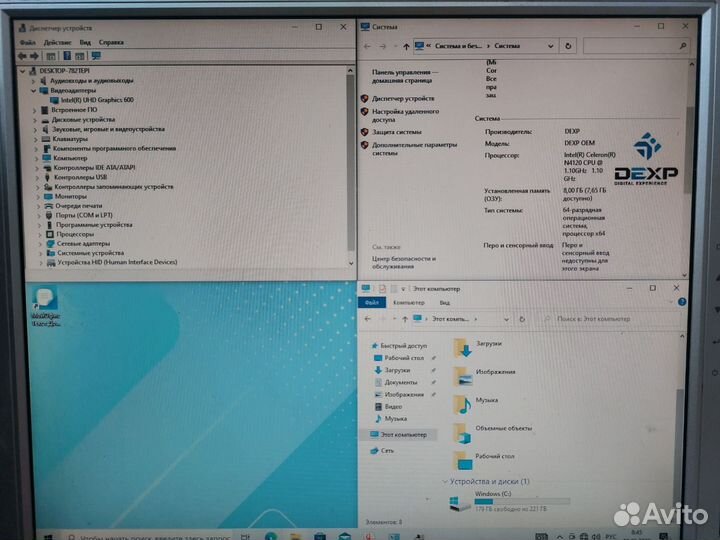The width and height of the screenshot is (720, 540).
Task: Open Защита системы link
Action: coord(396,132)
